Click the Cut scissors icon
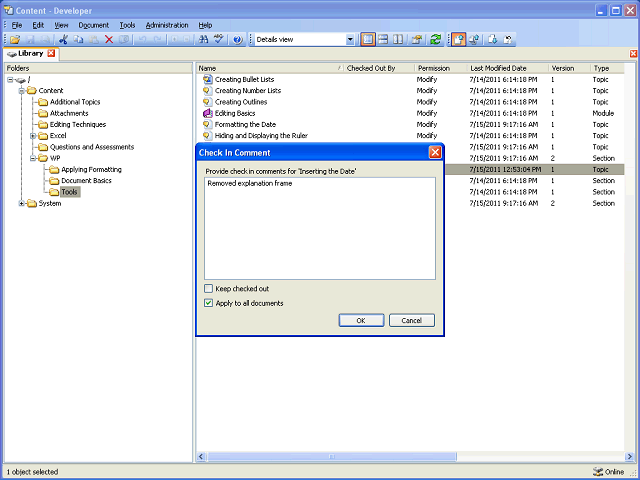This screenshot has height=480, width=640. [x=63, y=40]
